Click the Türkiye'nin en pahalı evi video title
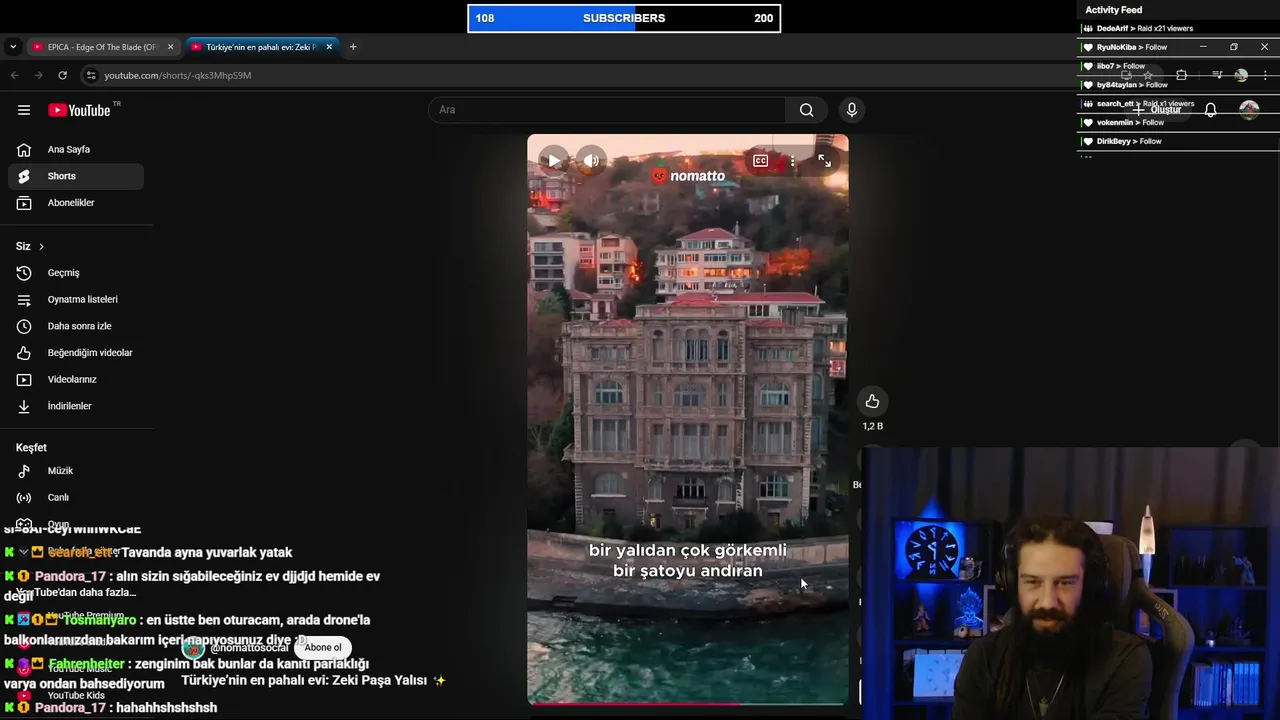 pyautogui.click(x=313, y=680)
